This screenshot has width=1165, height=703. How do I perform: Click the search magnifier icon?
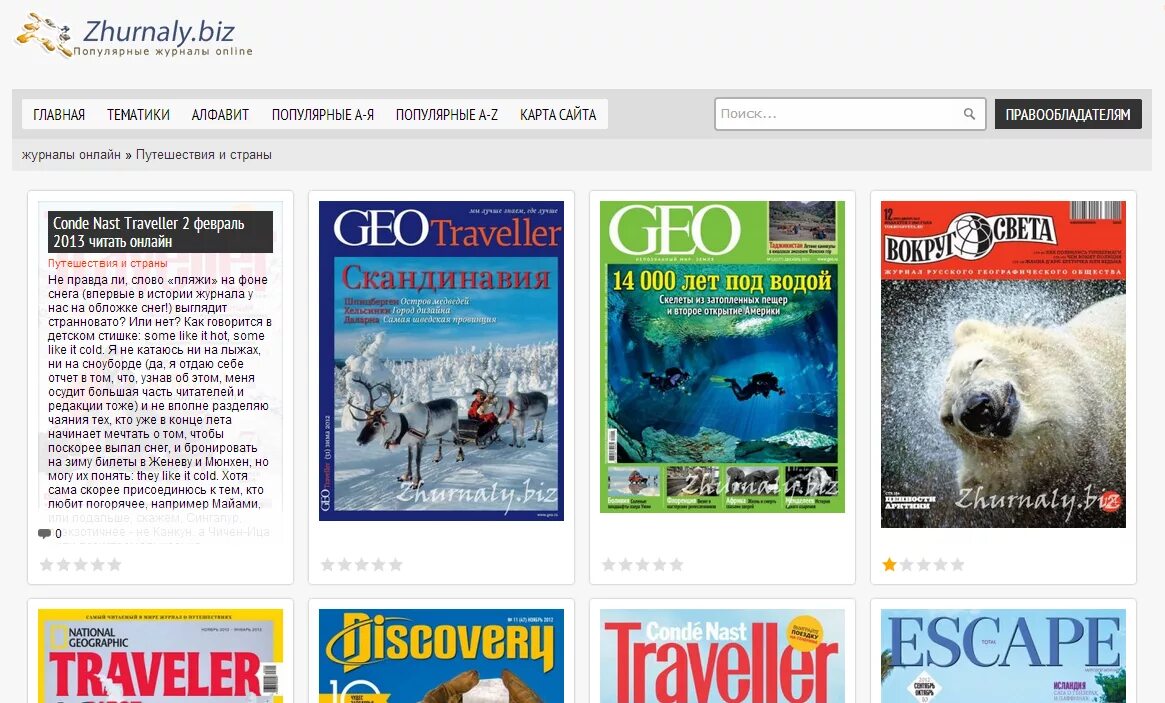point(969,114)
